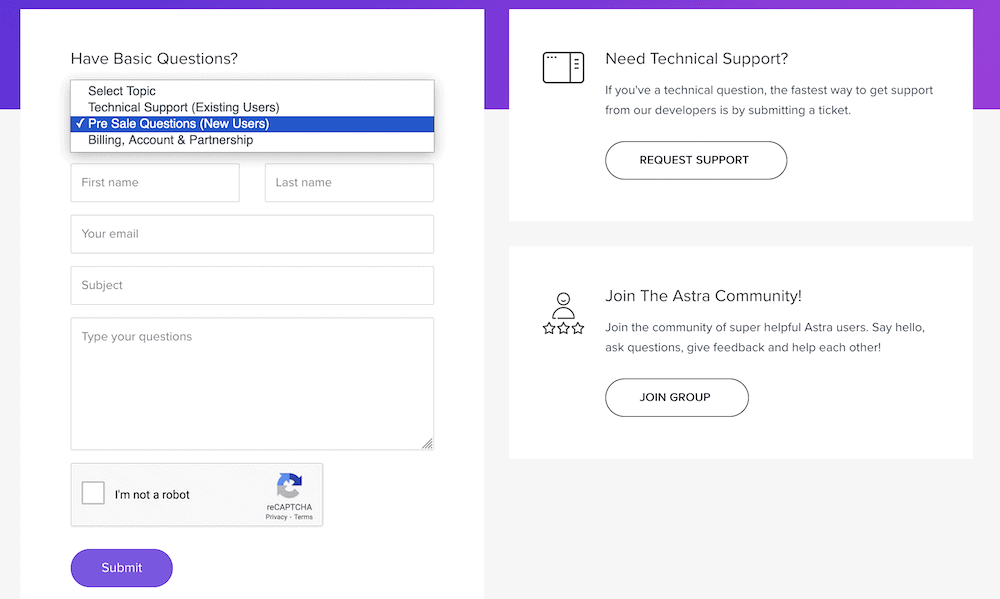Click into the Your email field
This screenshot has height=599, width=1000.
[x=252, y=234]
